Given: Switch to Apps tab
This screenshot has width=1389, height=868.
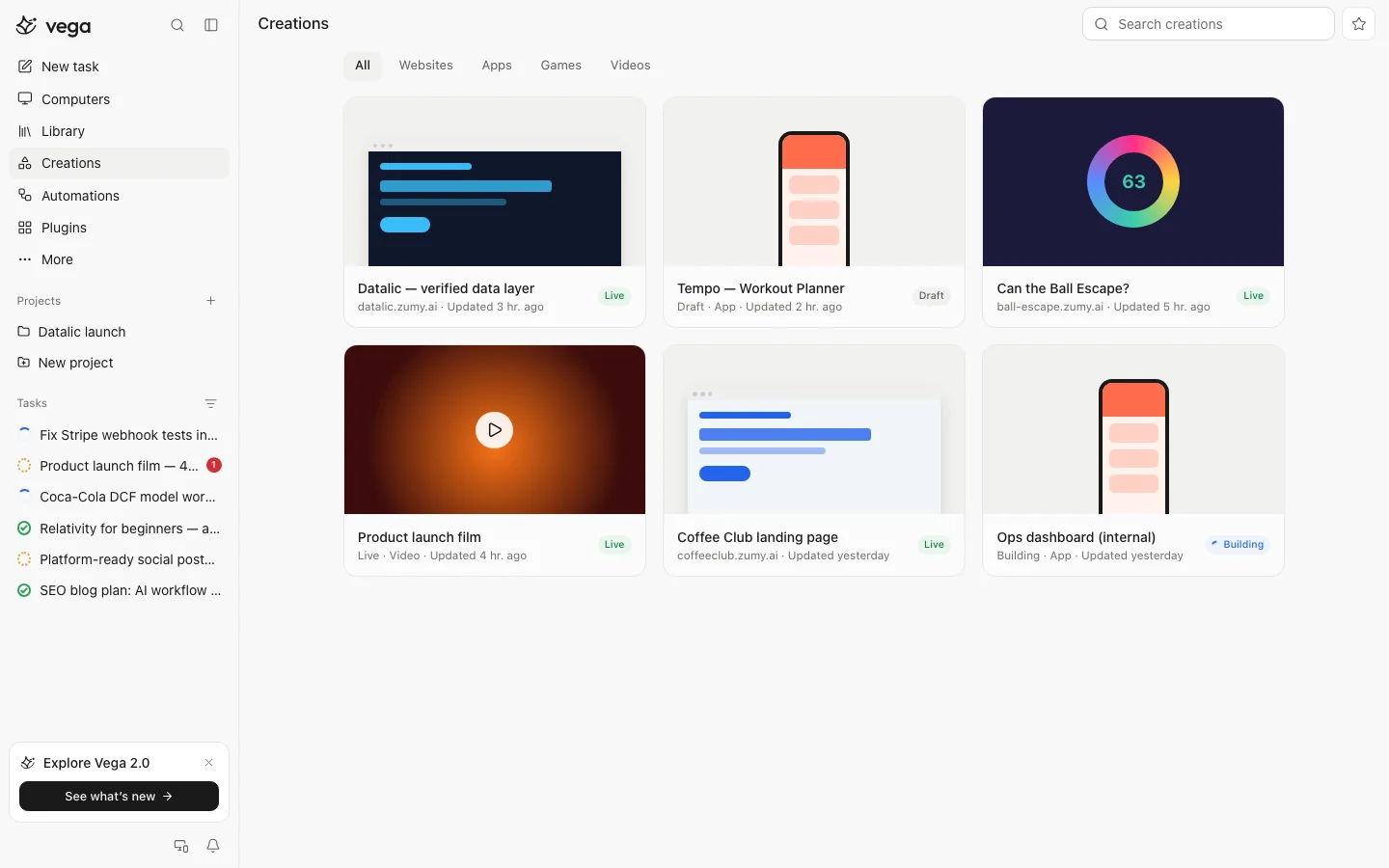Looking at the screenshot, I should click(x=497, y=66).
